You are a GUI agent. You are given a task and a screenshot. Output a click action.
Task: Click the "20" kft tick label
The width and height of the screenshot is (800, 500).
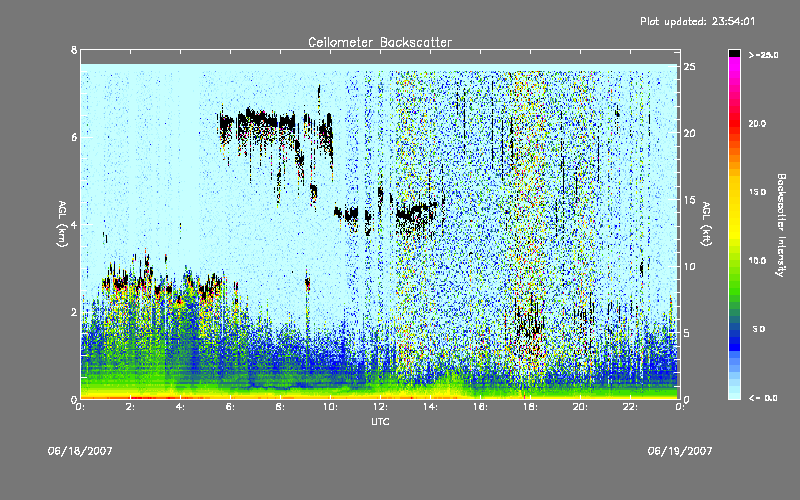click(x=689, y=133)
